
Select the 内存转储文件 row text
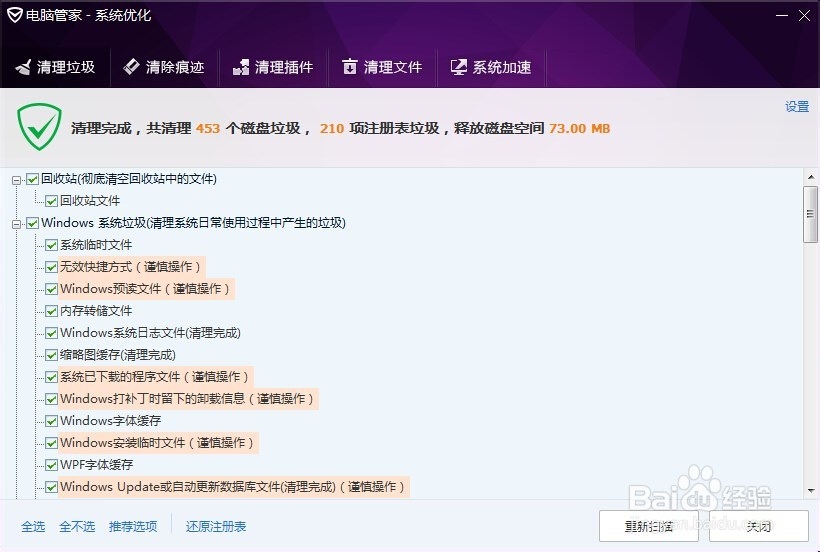(x=96, y=310)
